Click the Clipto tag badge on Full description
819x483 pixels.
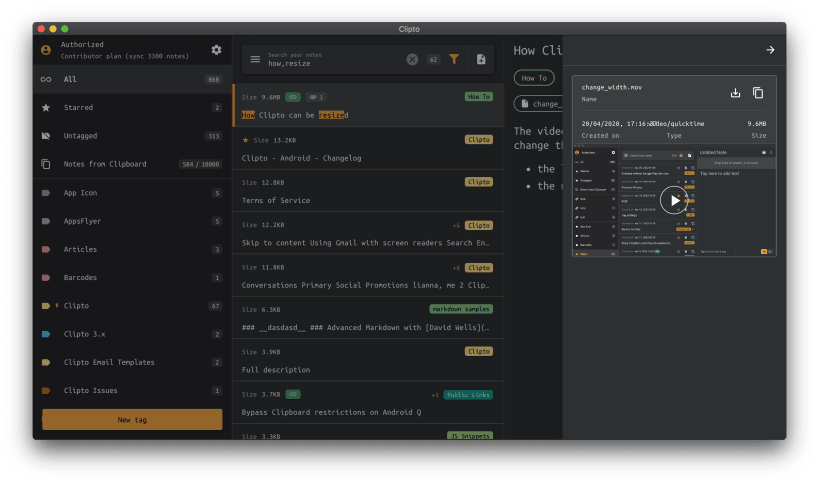(478, 351)
